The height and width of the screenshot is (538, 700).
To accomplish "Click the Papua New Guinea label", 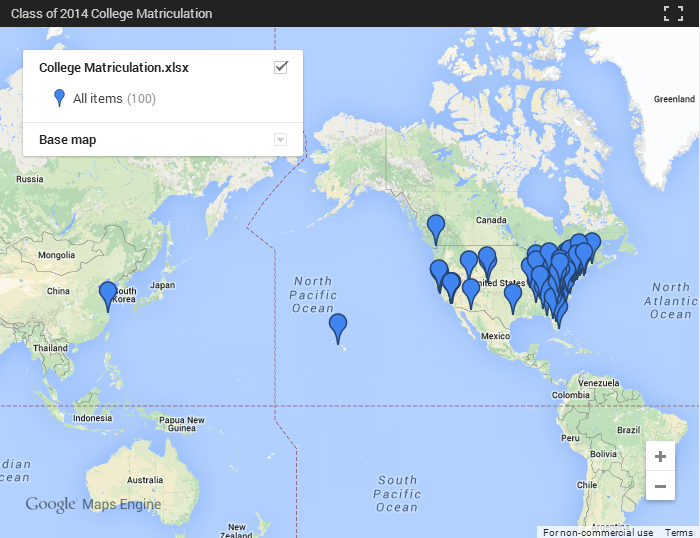I will pyautogui.click(x=182, y=424).
